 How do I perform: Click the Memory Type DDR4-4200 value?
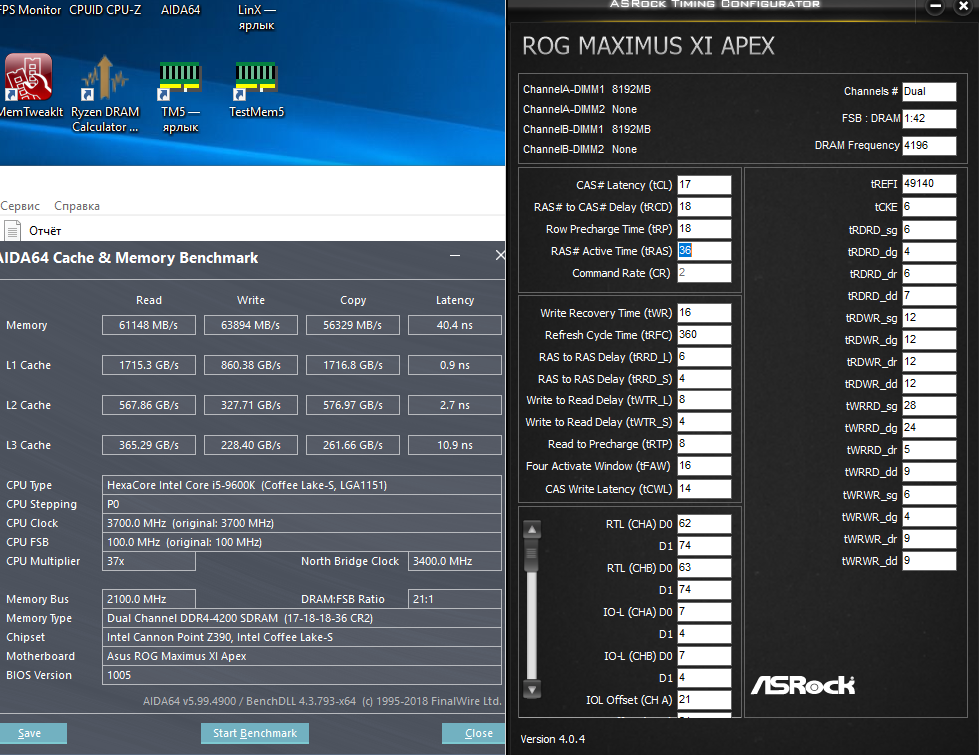[x=302, y=618]
